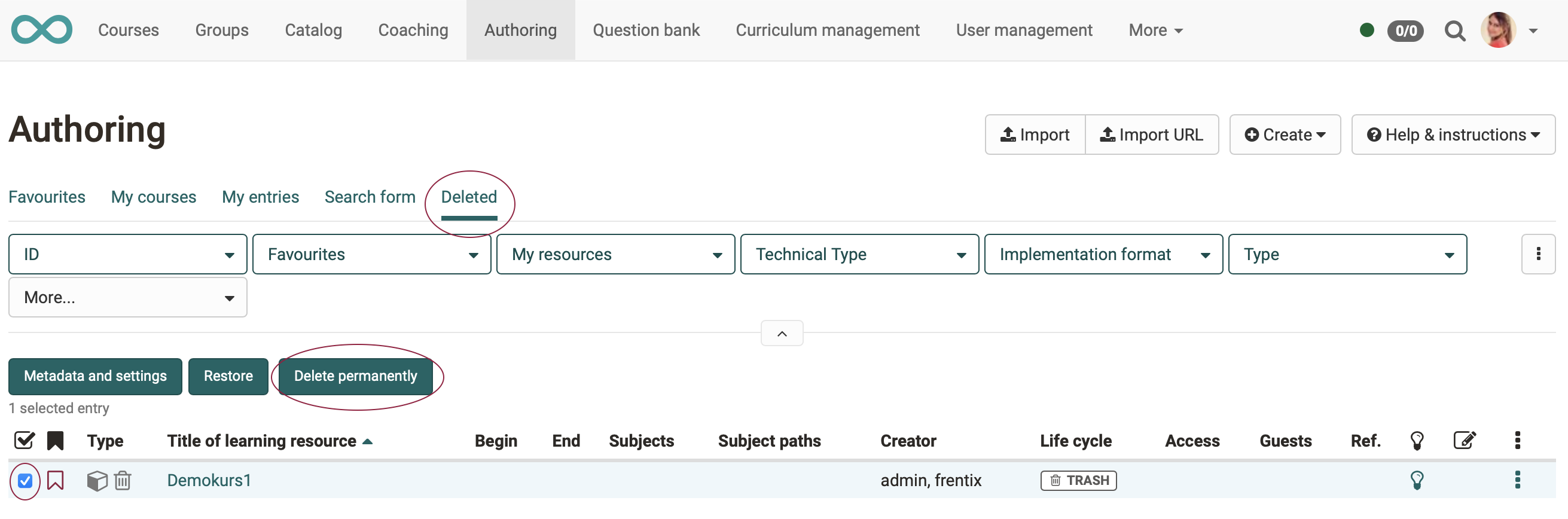
Task: Click the filter bar options kebab button
Action: coord(1538,254)
